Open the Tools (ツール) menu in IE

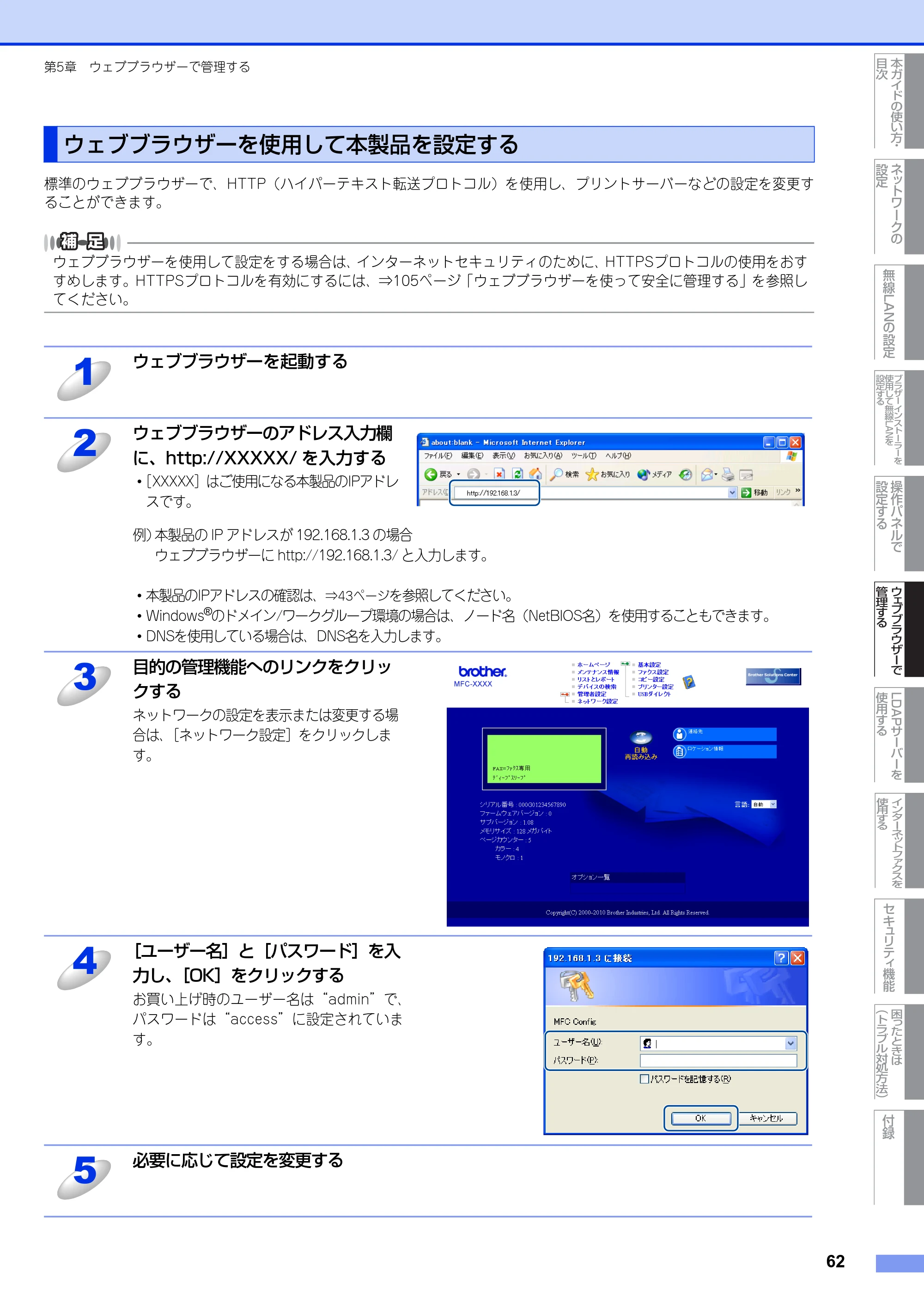tap(584, 455)
